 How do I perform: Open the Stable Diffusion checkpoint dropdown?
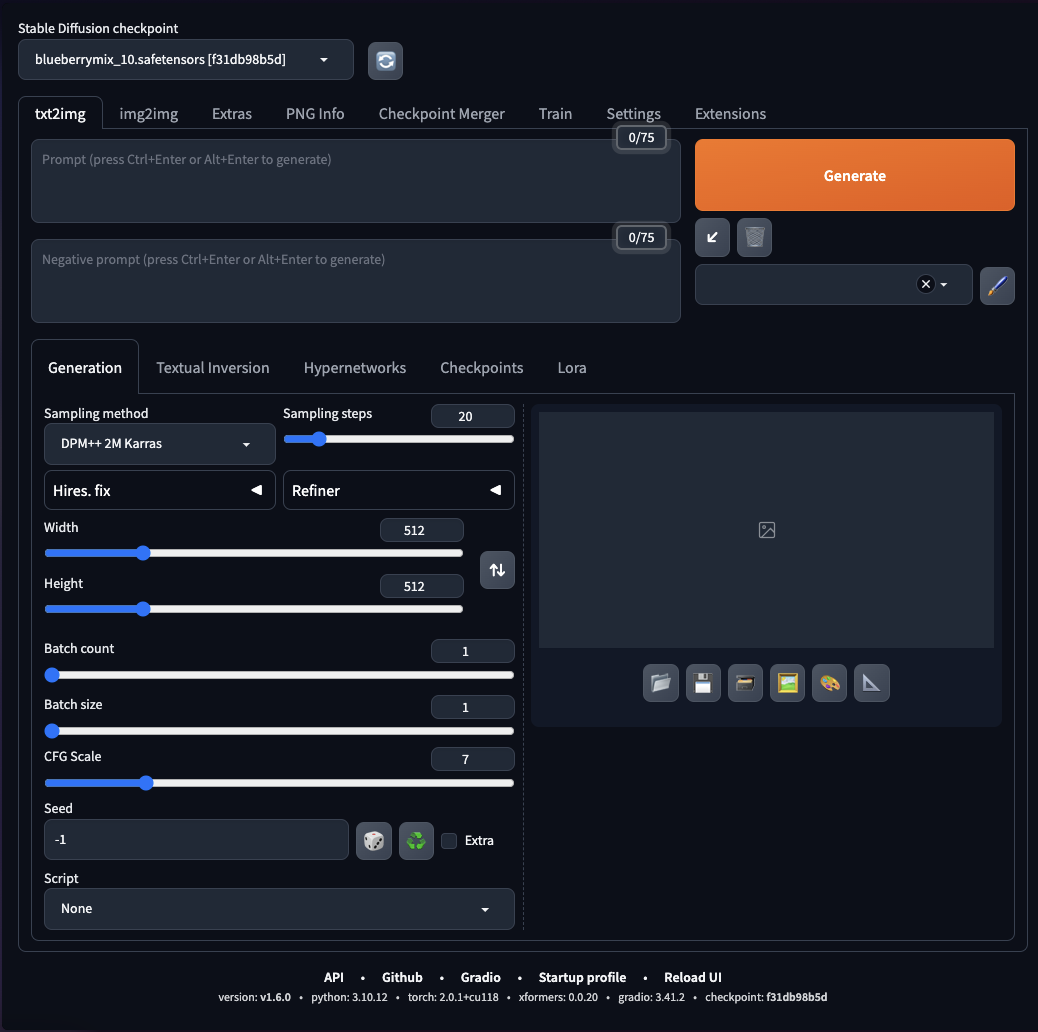tap(185, 60)
